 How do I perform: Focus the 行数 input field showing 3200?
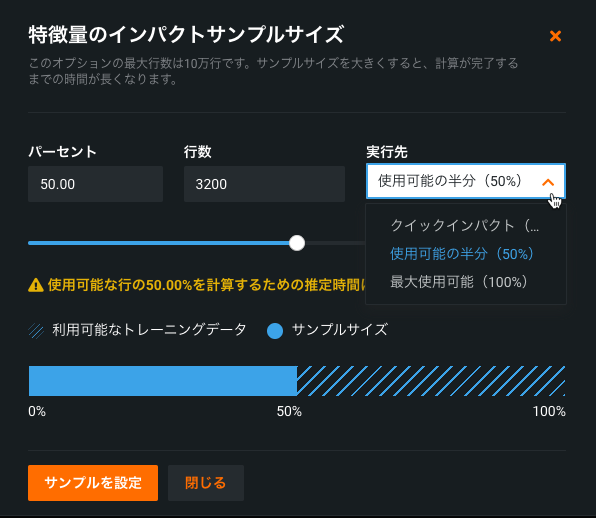pos(264,184)
